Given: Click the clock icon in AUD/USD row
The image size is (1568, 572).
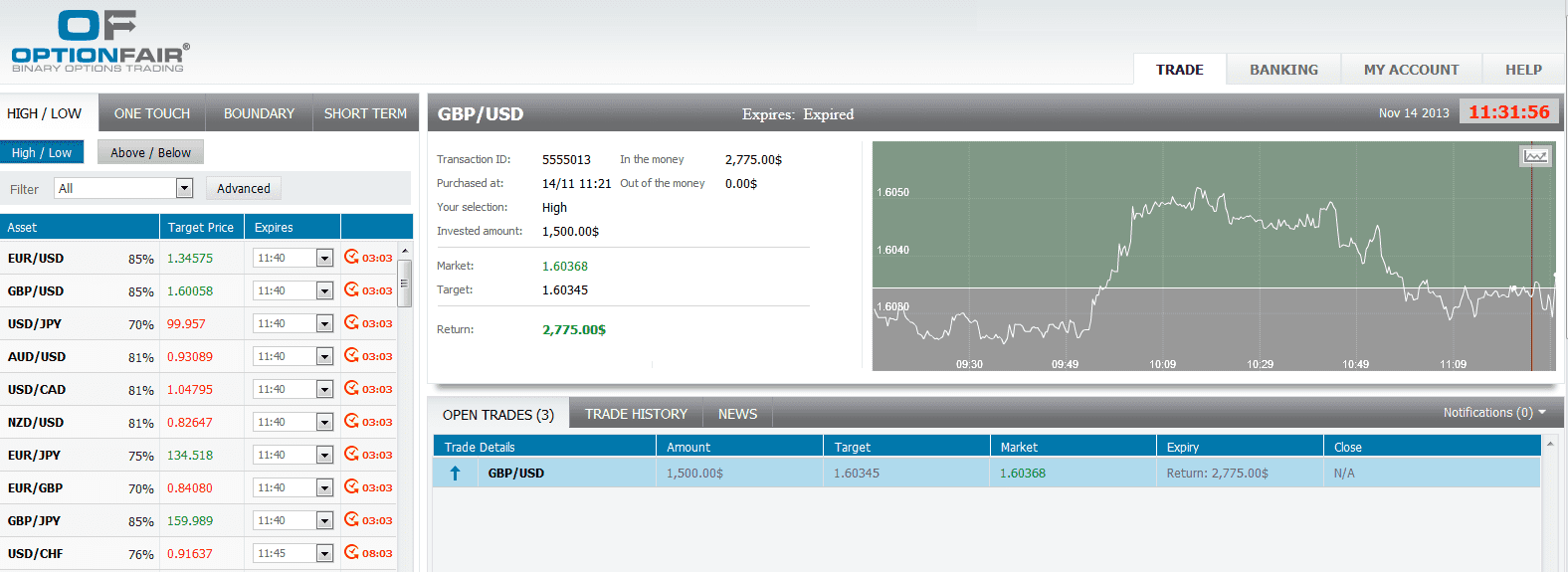Looking at the screenshot, I should 351,355.
